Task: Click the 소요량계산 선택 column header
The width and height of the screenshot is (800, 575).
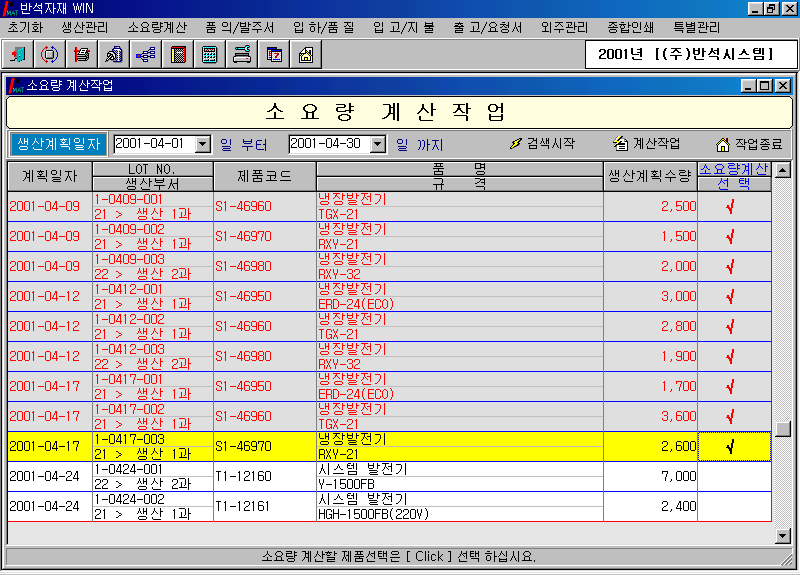Action: point(733,176)
